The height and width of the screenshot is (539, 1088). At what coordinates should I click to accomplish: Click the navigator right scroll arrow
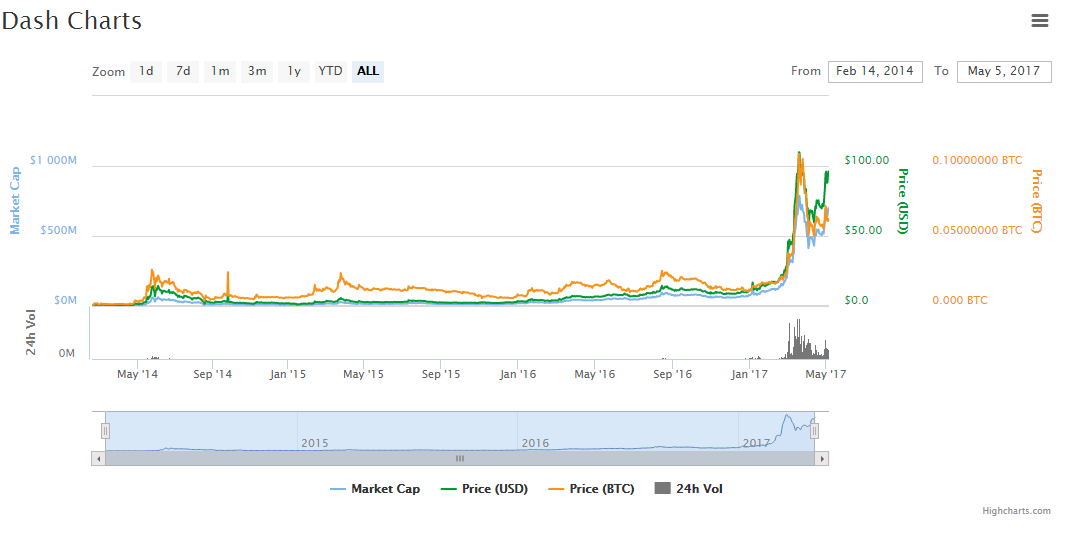pyautogui.click(x=822, y=458)
